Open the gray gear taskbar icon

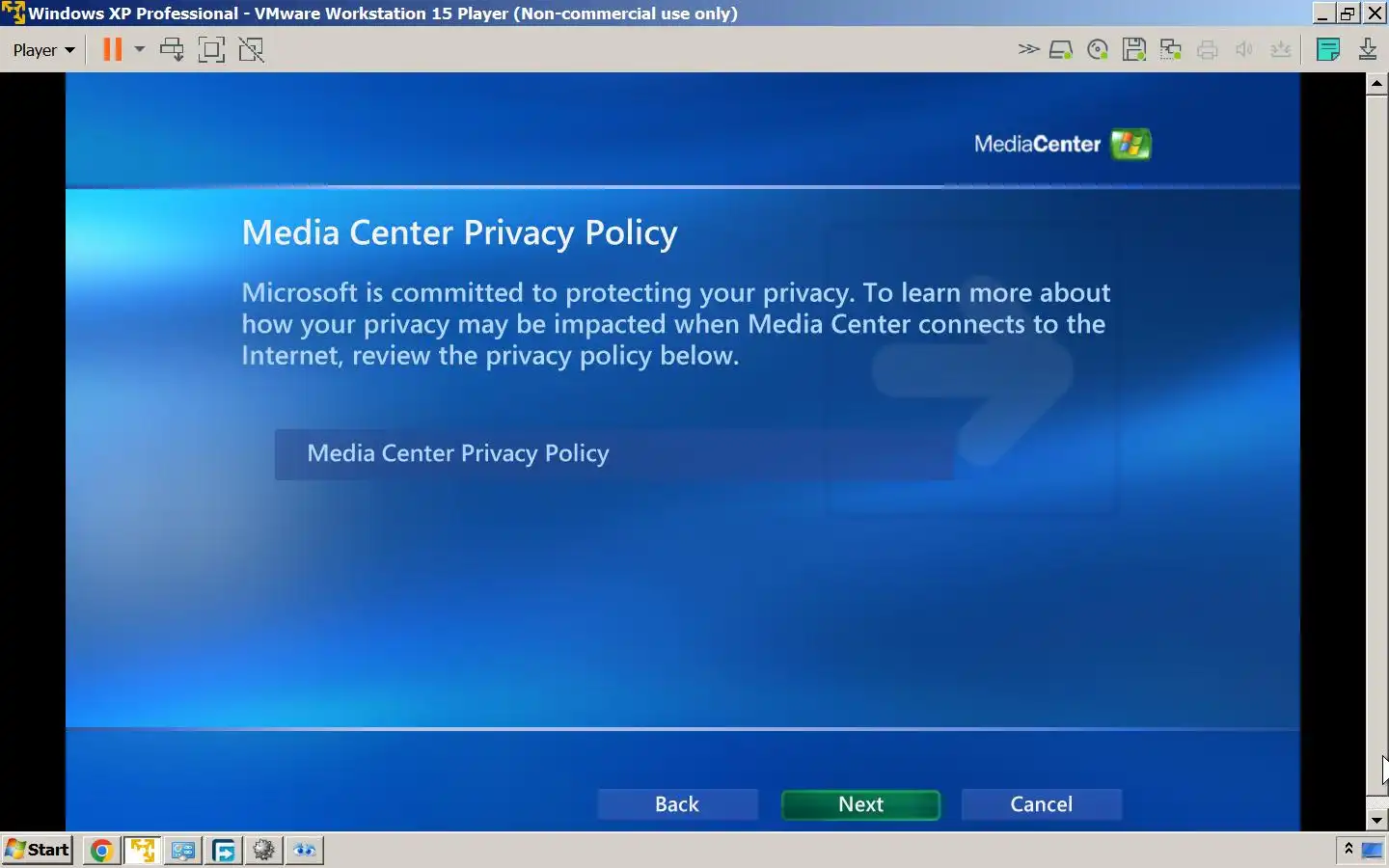pyautogui.click(x=264, y=850)
